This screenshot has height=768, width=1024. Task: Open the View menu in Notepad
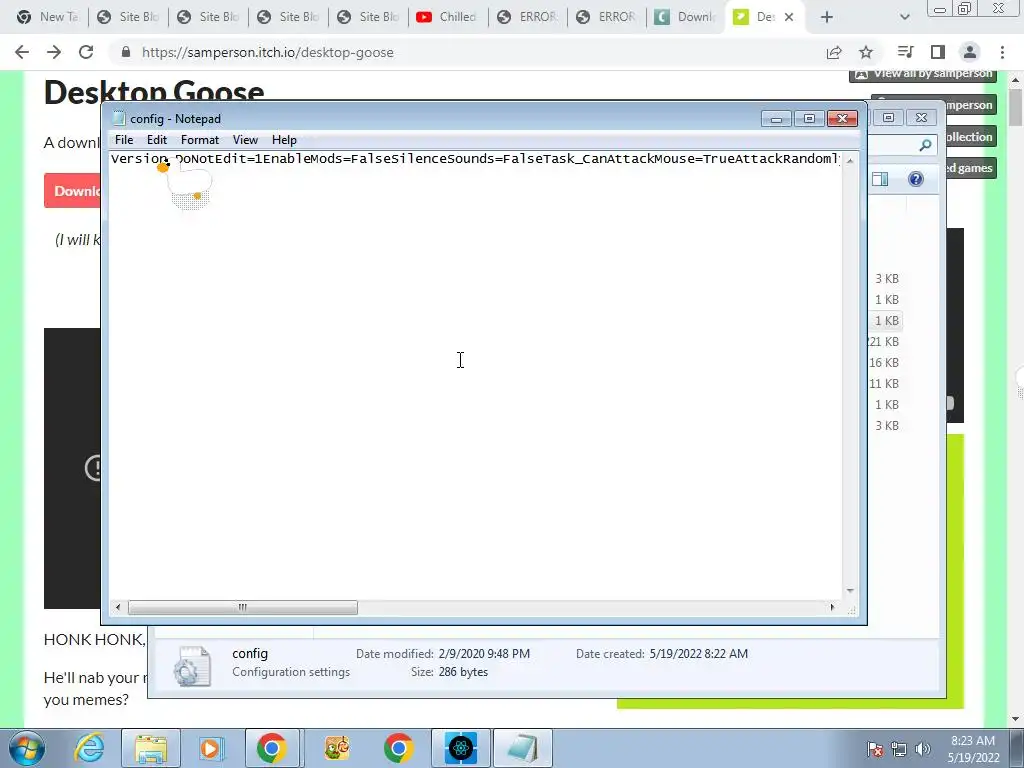pyautogui.click(x=246, y=140)
